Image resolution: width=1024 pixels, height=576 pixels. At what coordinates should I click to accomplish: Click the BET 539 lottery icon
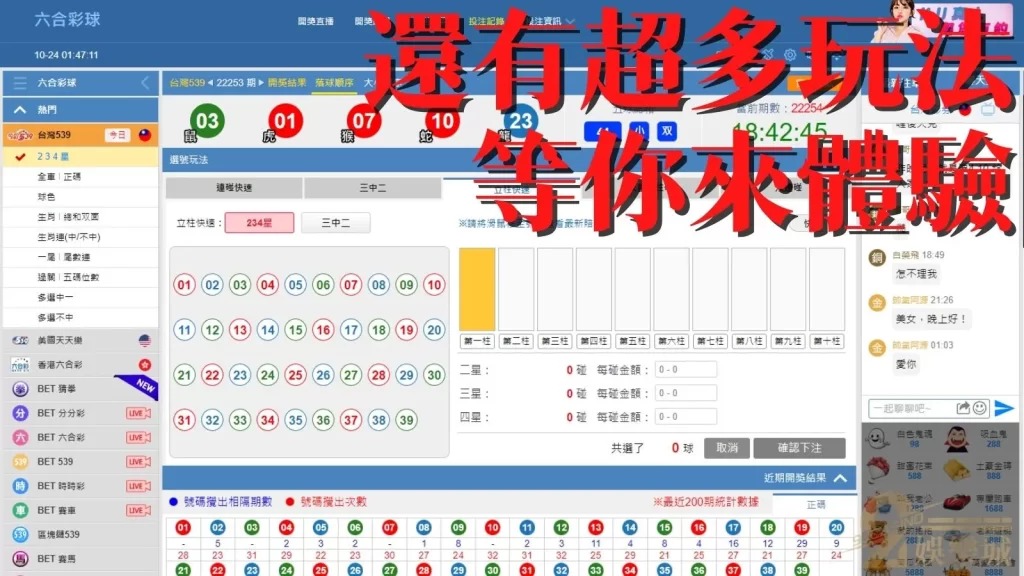click(20, 461)
